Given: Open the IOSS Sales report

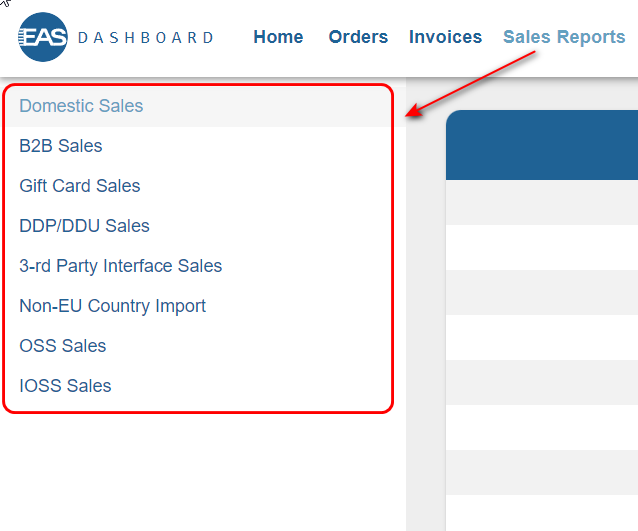Looking at the screenshot, I should [65, 386].
